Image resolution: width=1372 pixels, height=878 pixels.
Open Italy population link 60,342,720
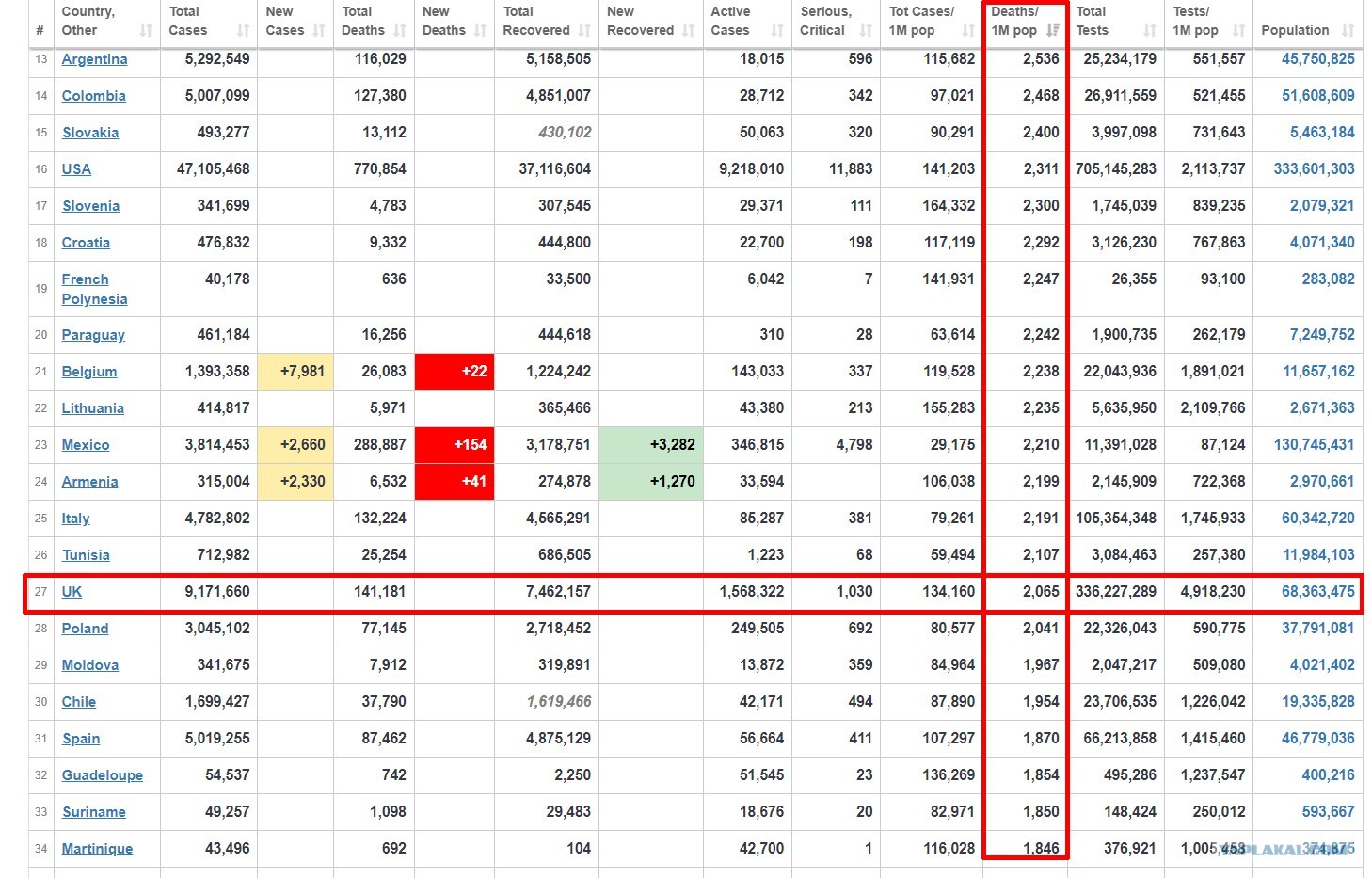click(x=1318, y=519)
